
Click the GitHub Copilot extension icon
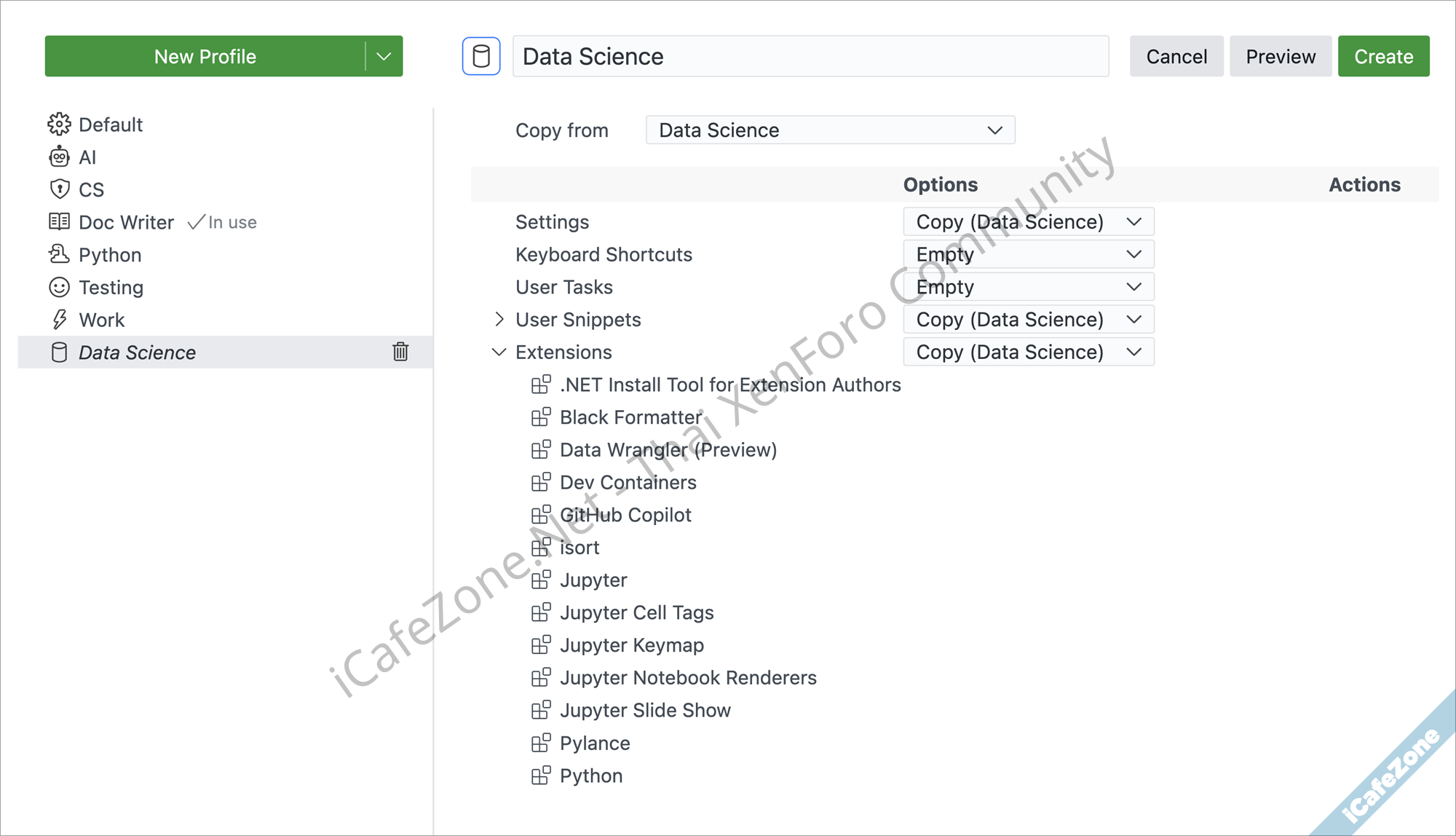[x=541, y=515]
